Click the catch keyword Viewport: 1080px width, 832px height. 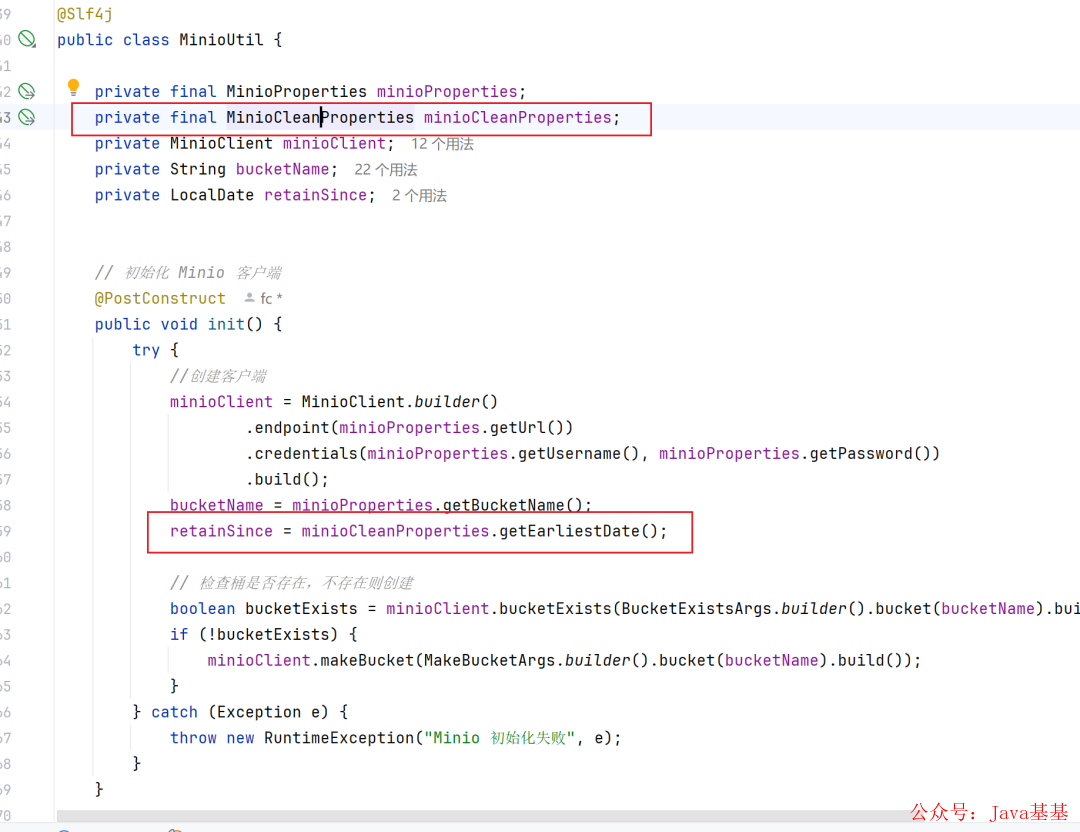(x=174, y=712)
